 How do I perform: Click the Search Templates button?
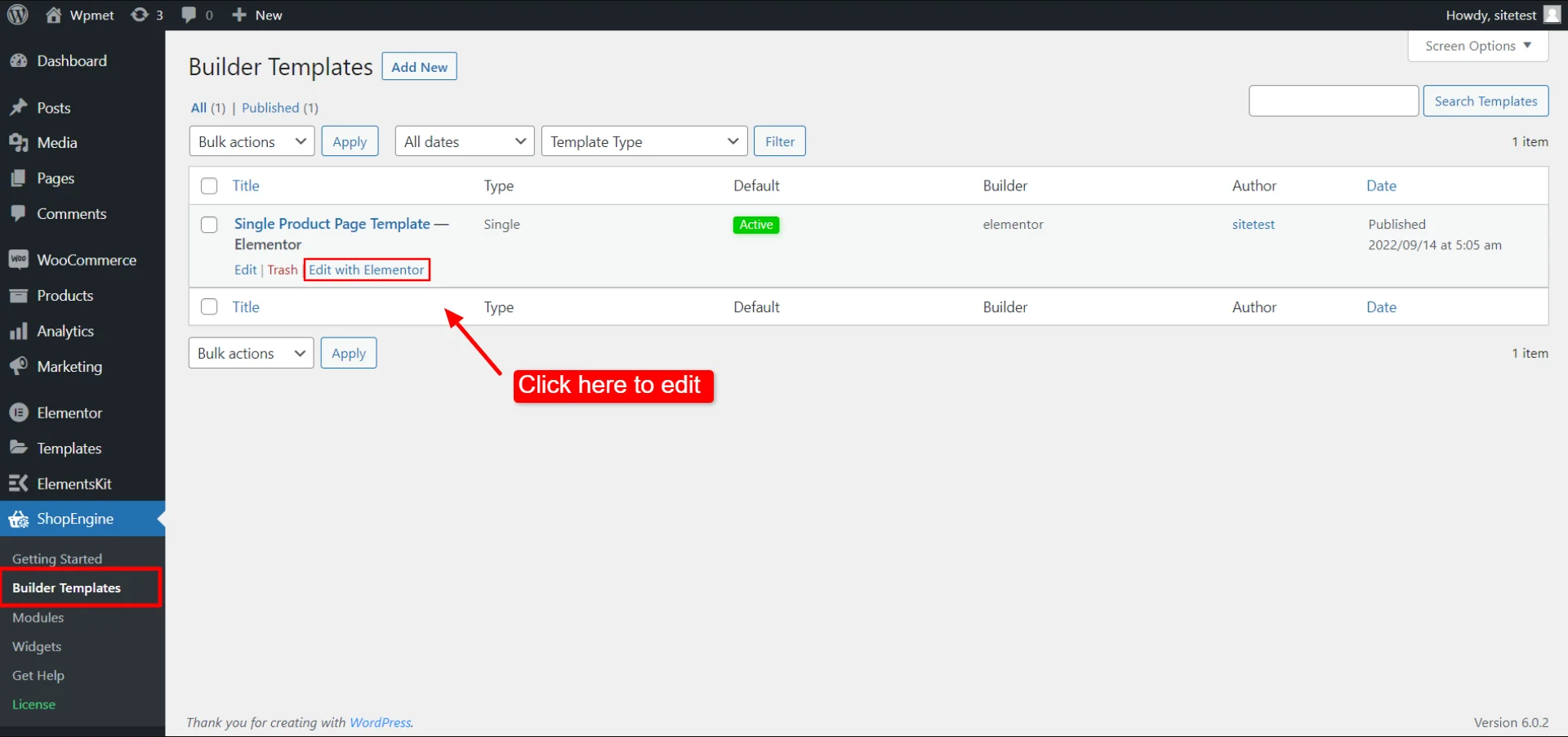[1486, 101]
